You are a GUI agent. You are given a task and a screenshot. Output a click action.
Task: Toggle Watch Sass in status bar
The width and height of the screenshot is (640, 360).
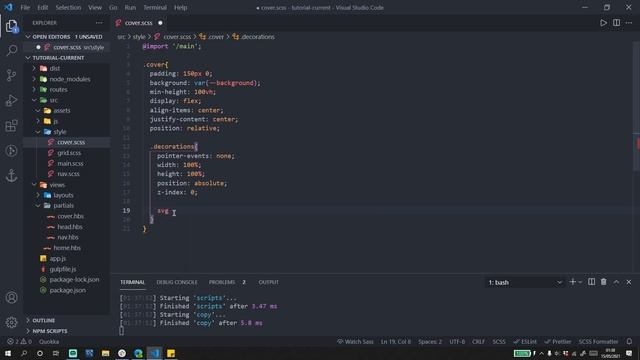(x=355, y=342)
